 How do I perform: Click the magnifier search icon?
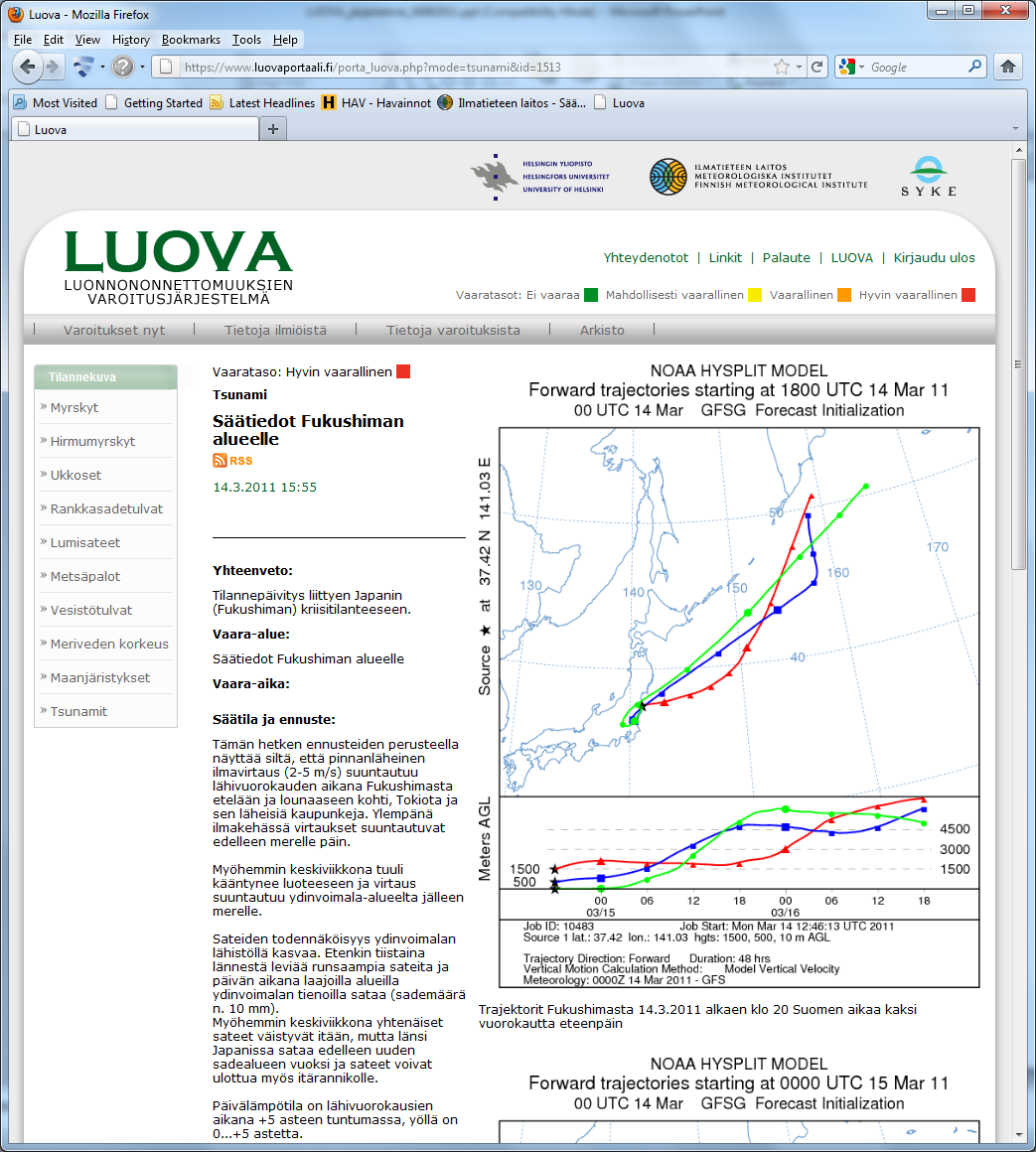point(975,67)
